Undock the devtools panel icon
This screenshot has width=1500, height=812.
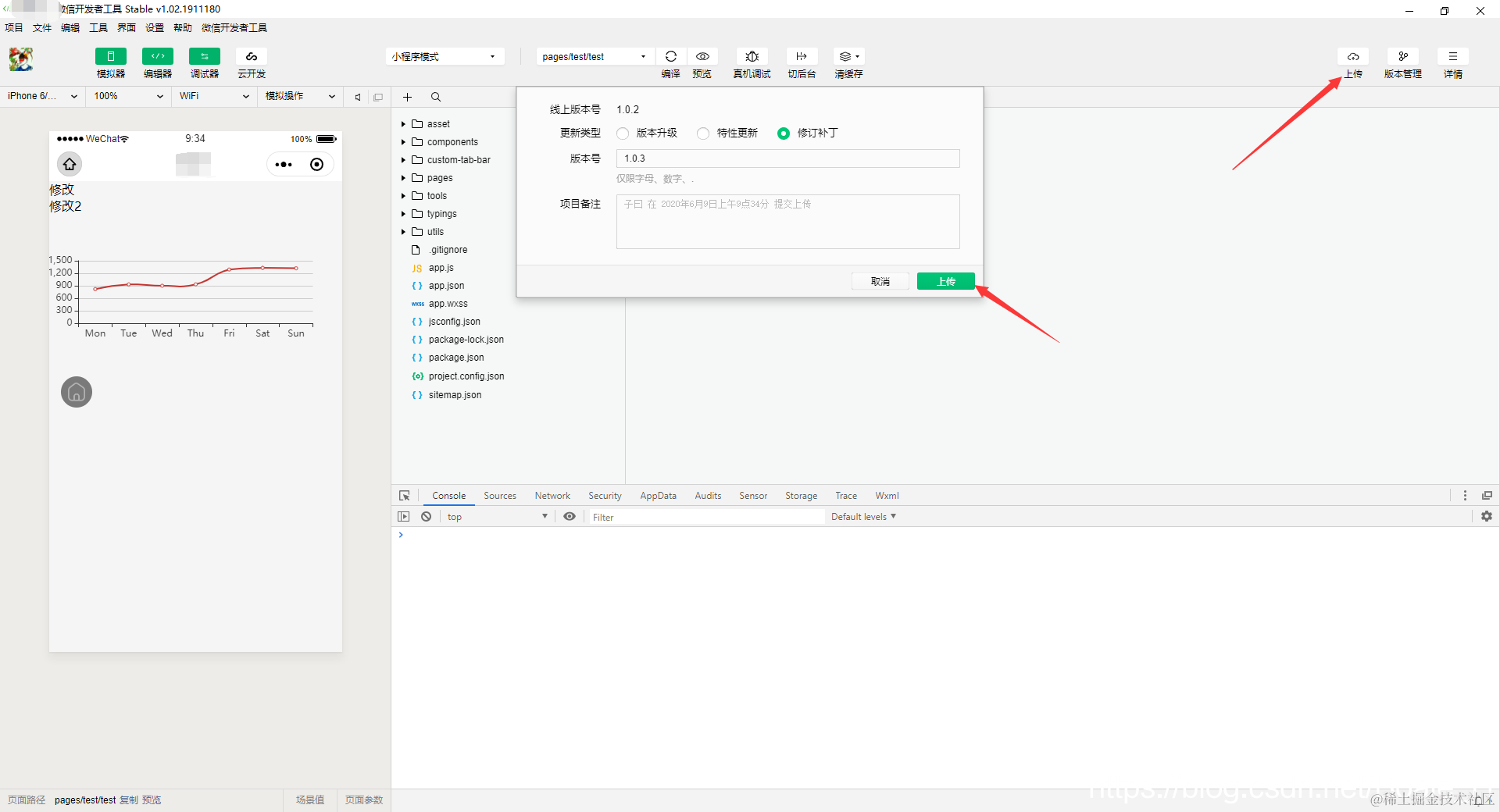click(x=1487, y=495)
